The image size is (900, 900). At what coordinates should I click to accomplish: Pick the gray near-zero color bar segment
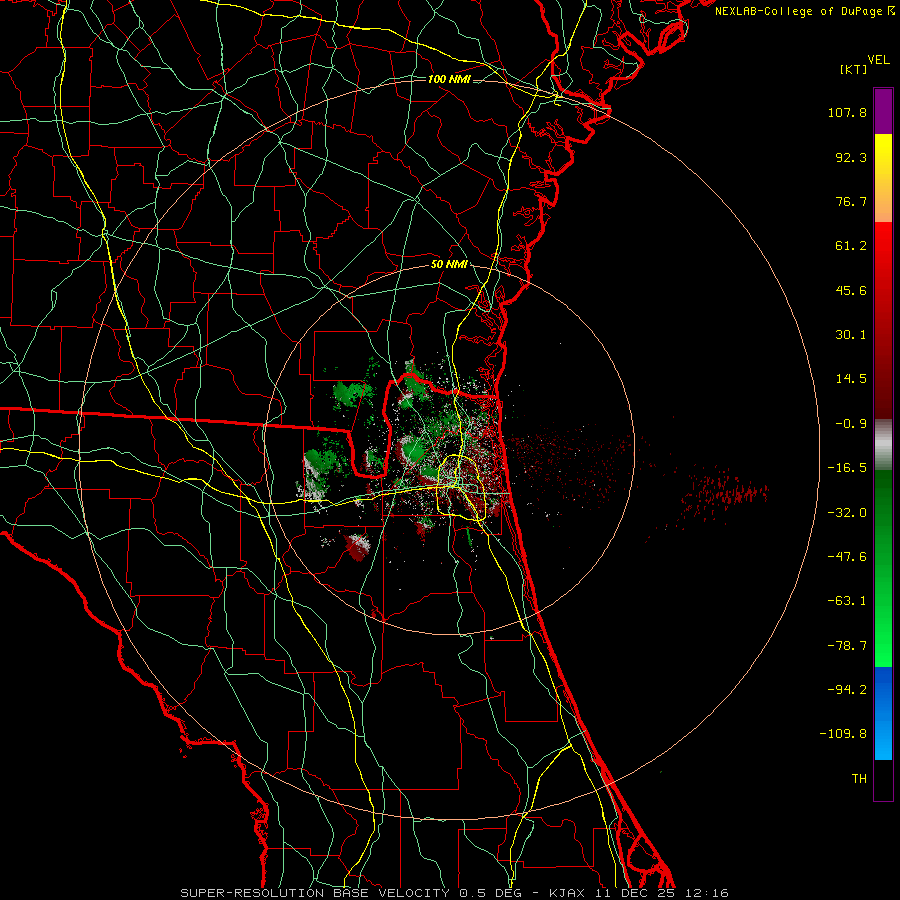(x=883, y=445)
